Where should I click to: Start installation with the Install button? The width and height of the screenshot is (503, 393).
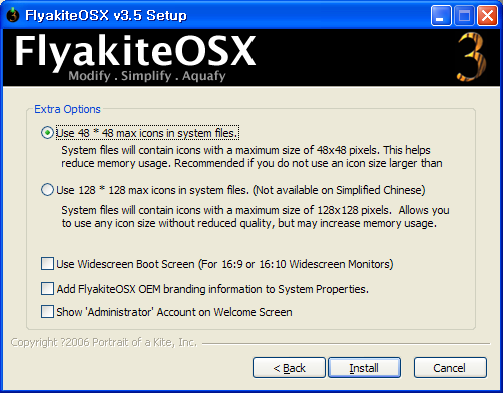click(x=364, y=368)
